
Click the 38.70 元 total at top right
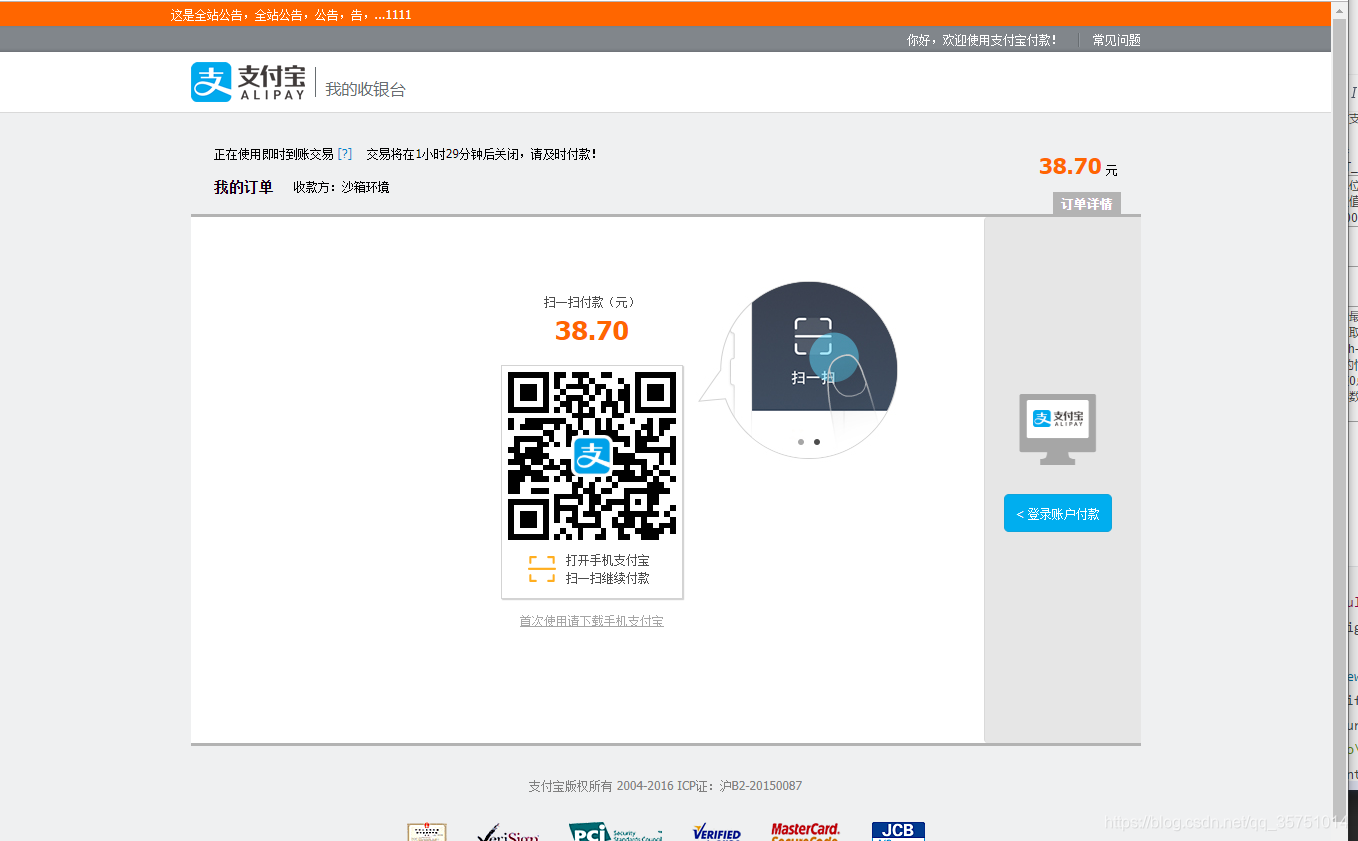[x=1078, y=167]
